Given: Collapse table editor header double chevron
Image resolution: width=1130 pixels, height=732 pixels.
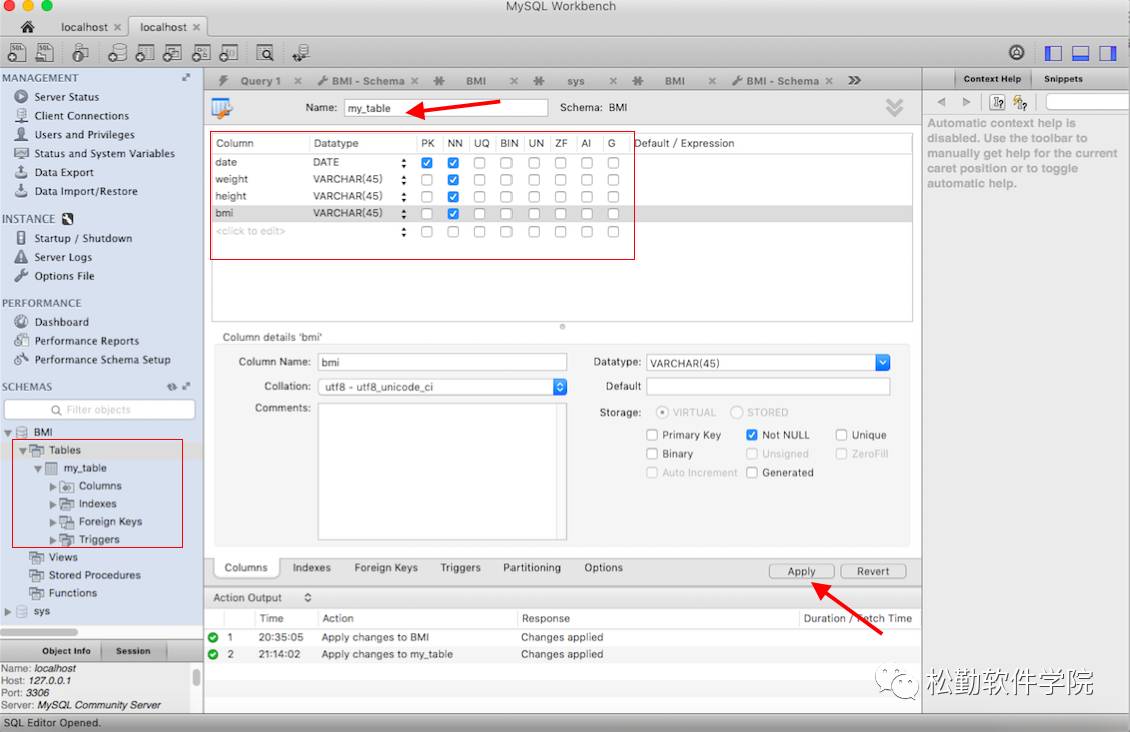Looking at the screenshot, I should pyautogui.click(x=894, y=107).
